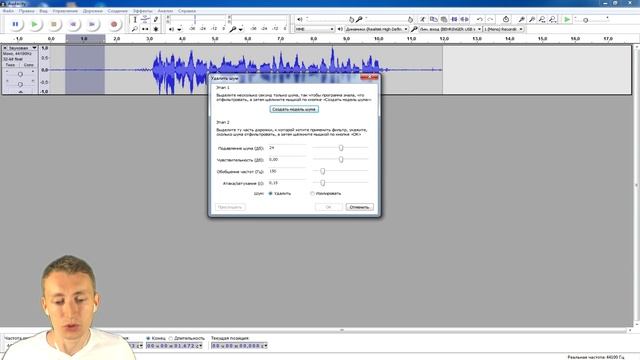Skip to the end of the project
This screenshot has height=360, width=640.
click(x=92, y=24)
